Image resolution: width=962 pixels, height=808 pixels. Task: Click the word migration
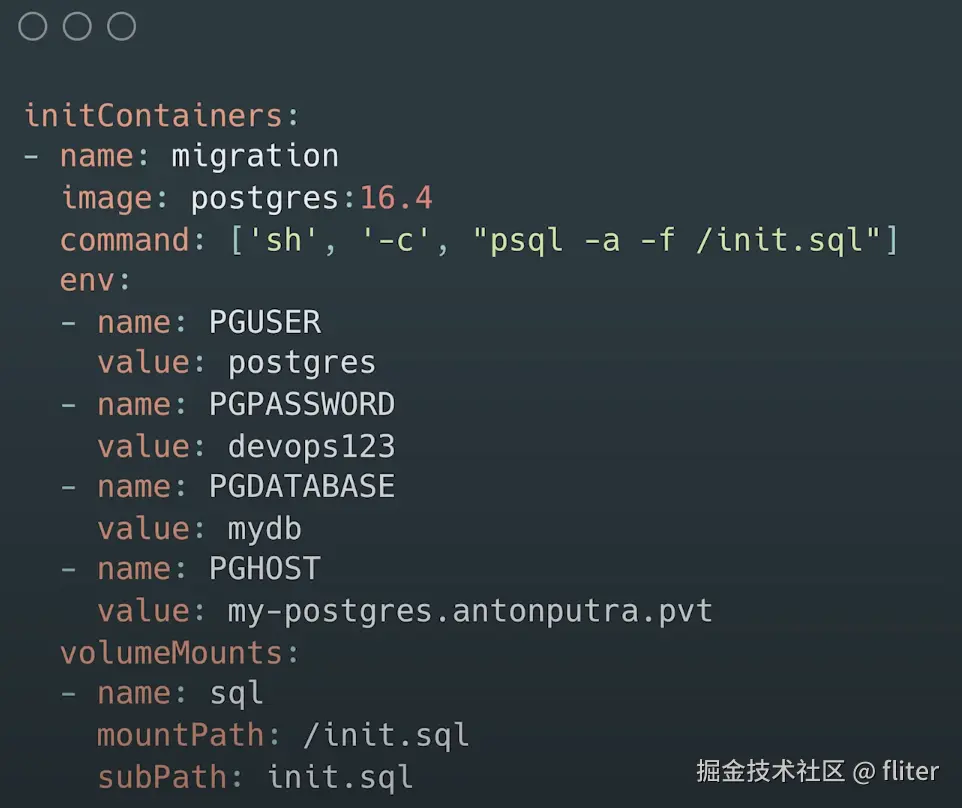point(255,156)
